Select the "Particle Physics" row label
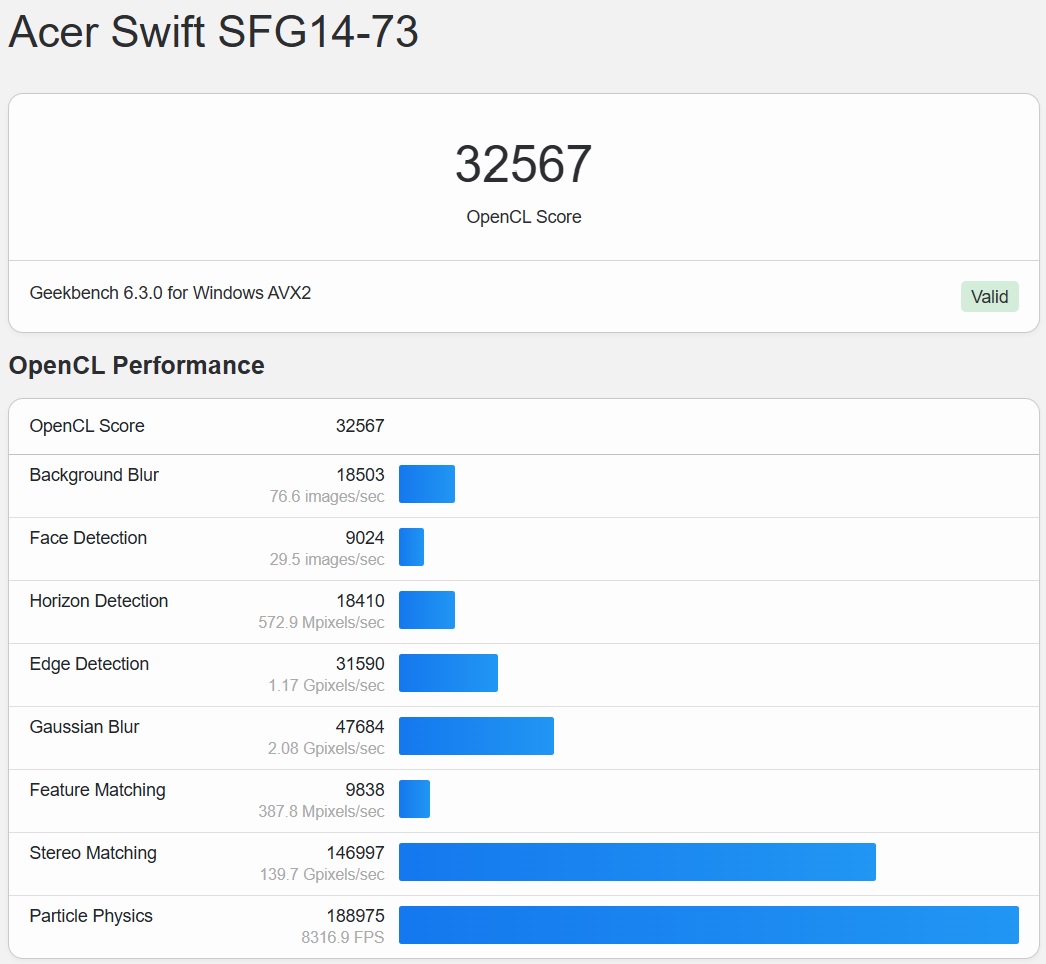The image size is (1046, 964). [x=91, y=916]
